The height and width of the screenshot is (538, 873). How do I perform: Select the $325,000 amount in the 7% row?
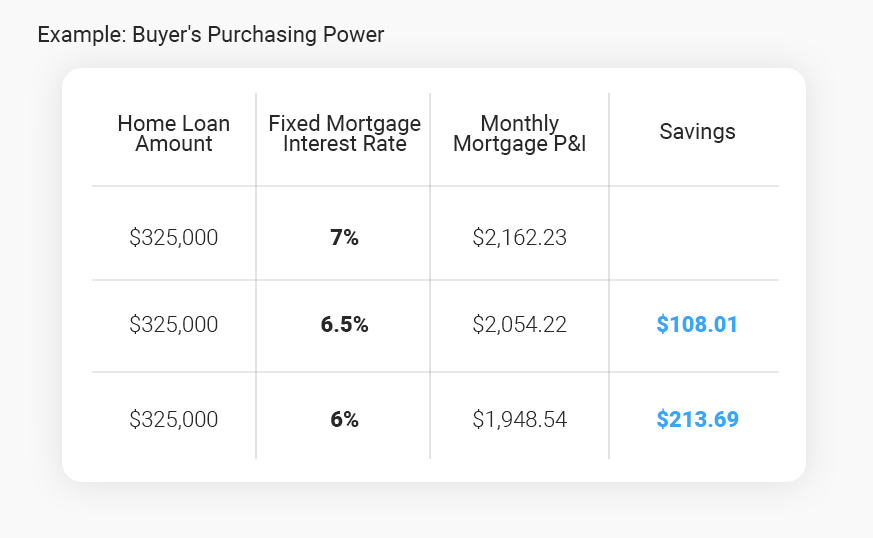[x=174, y=238]
